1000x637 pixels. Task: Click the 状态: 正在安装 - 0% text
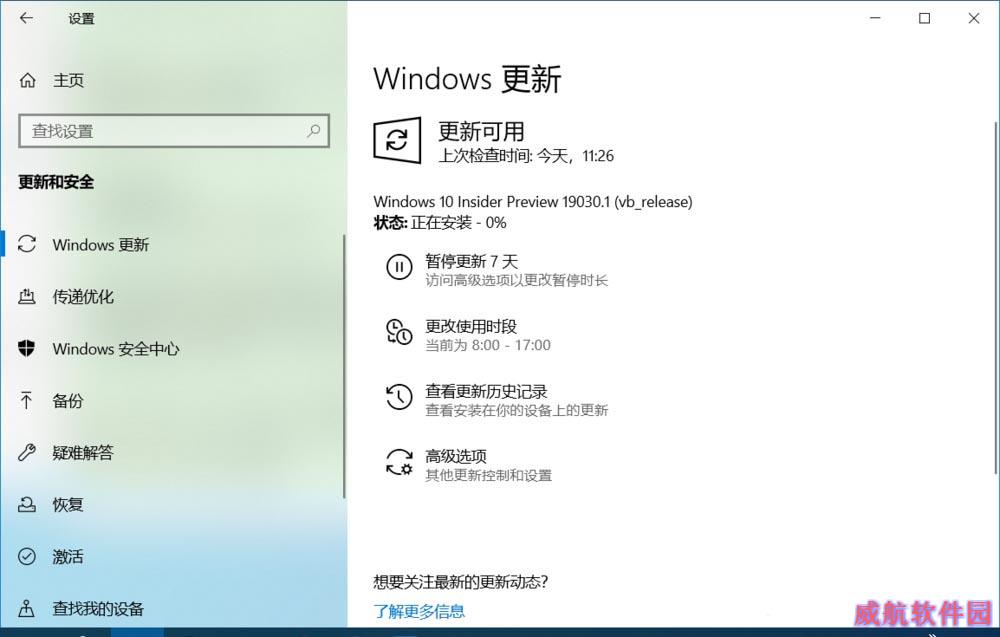coord(440,223)
